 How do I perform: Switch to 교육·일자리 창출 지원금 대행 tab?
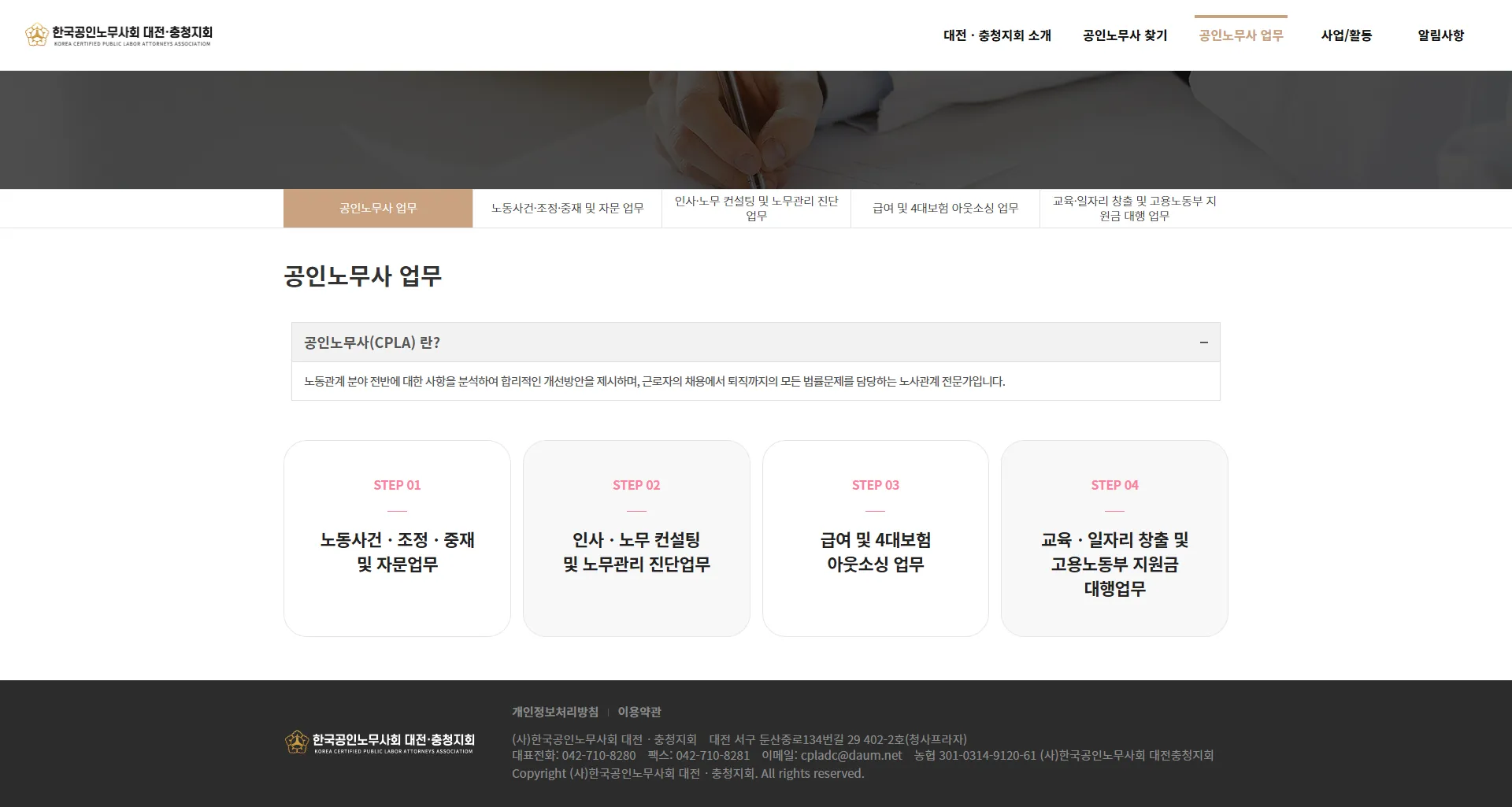point(1134,208)
